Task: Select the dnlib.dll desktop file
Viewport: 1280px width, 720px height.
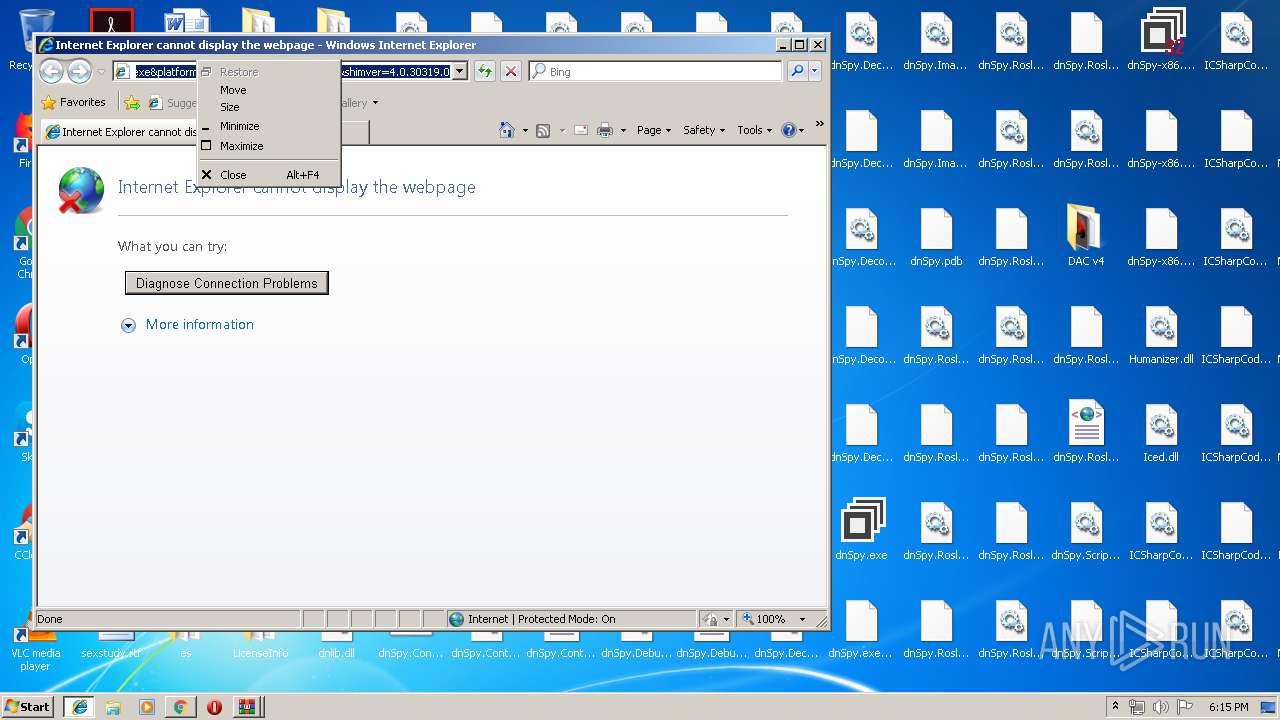Action: point(336,645)
